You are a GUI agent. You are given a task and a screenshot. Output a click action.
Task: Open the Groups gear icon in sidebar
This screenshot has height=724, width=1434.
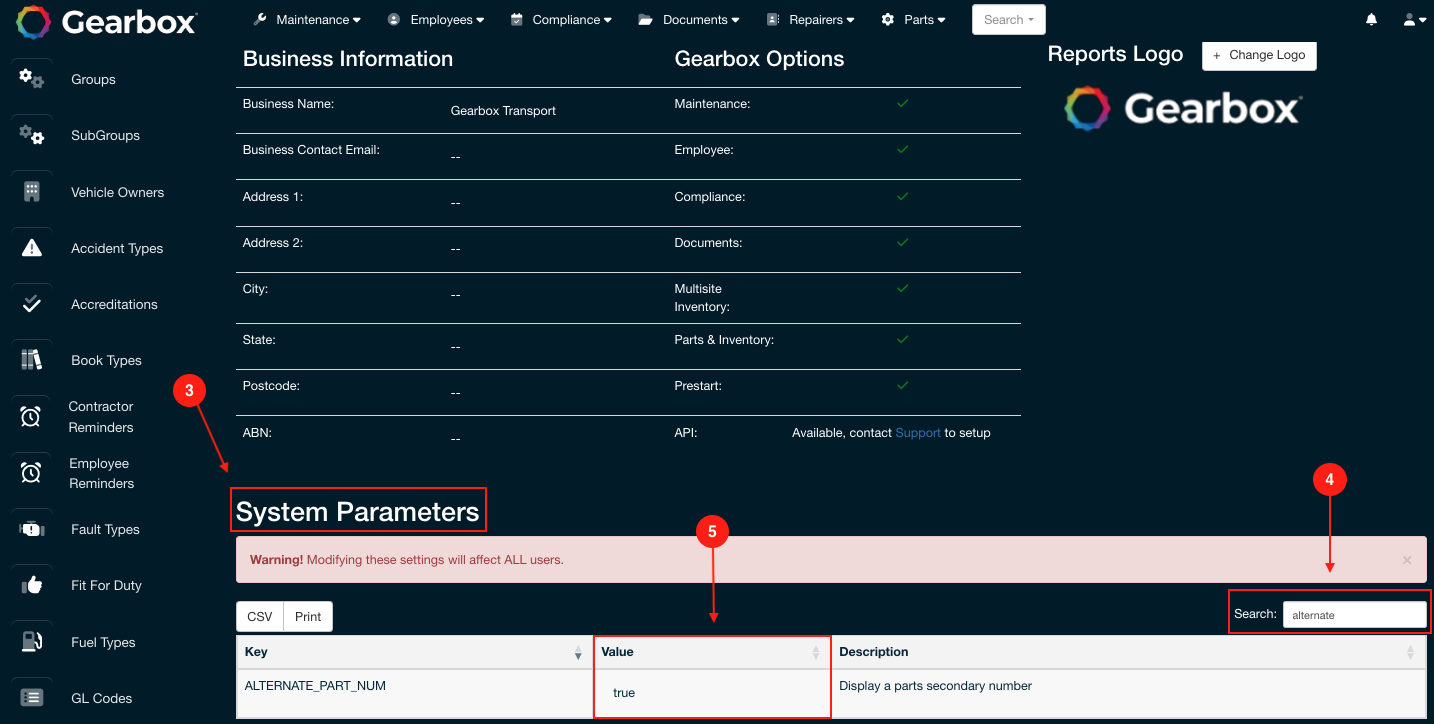[x=32, y=78]
